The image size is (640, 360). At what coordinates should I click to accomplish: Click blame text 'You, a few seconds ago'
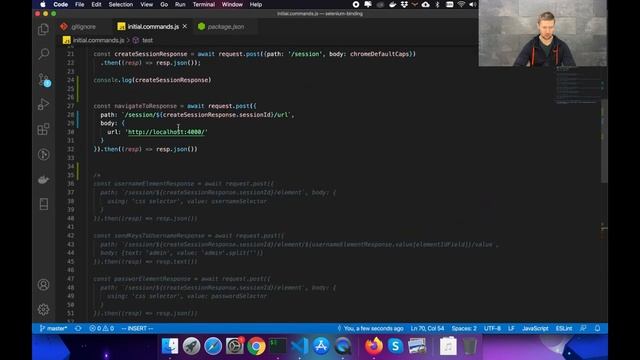(370, 328)
